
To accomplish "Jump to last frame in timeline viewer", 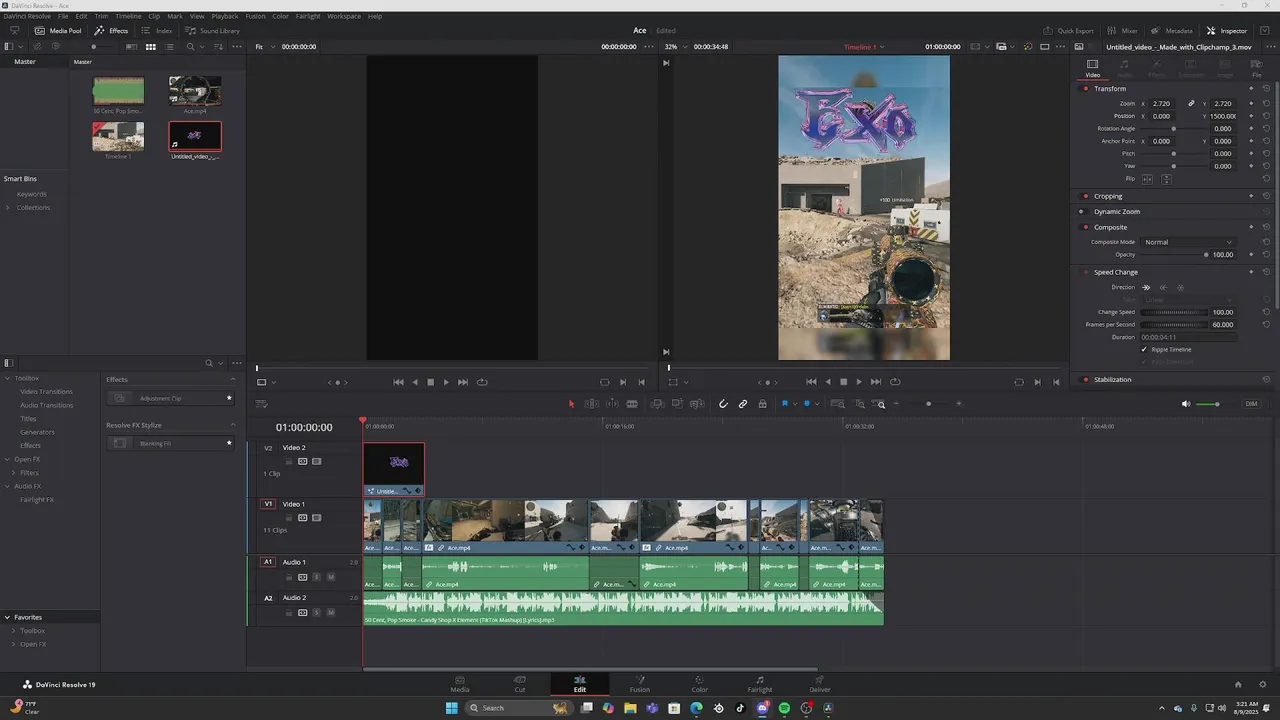I will tap(876, 382).
